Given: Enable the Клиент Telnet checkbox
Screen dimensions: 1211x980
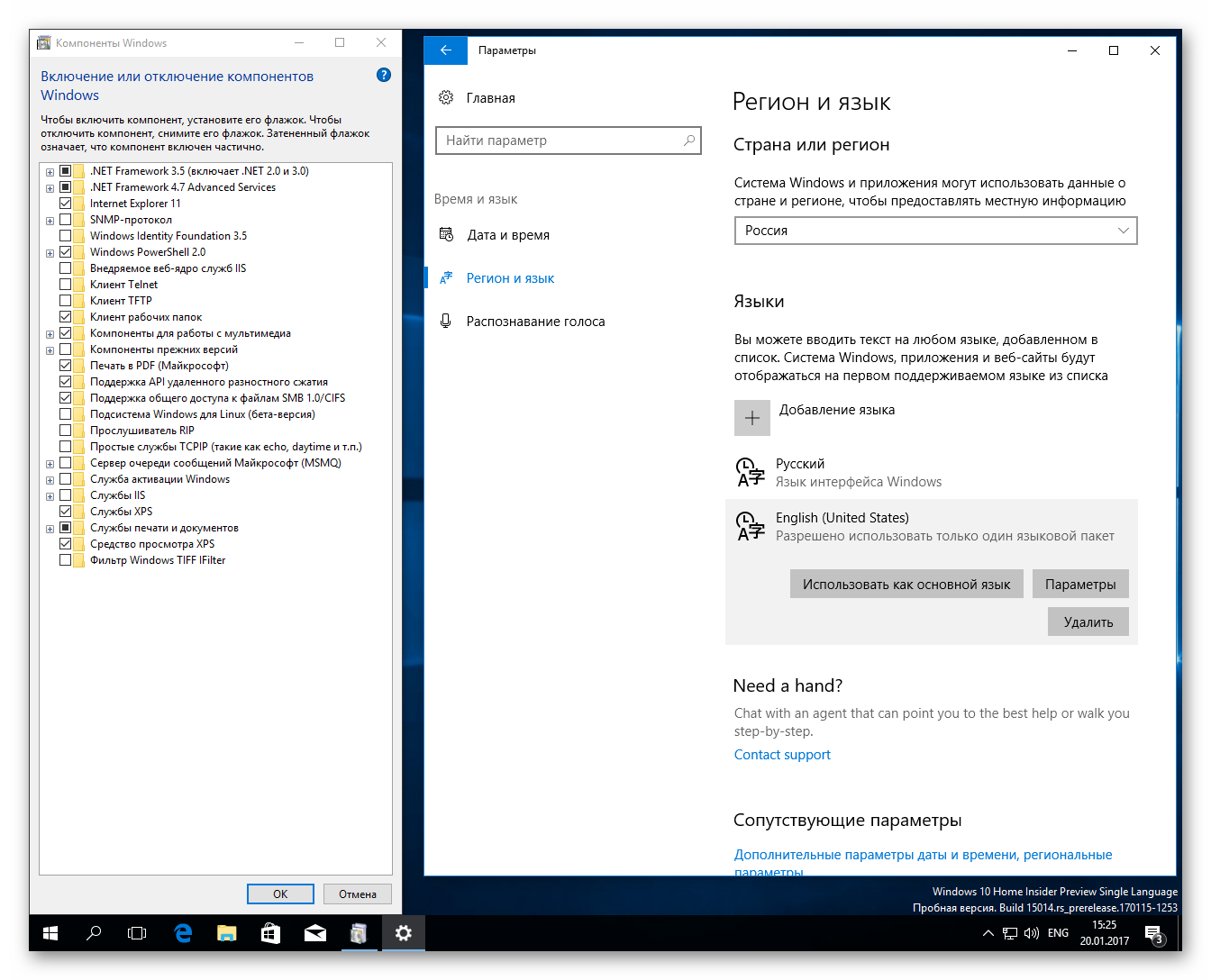Looking at the screenshot, I should [x=65, y=285].
